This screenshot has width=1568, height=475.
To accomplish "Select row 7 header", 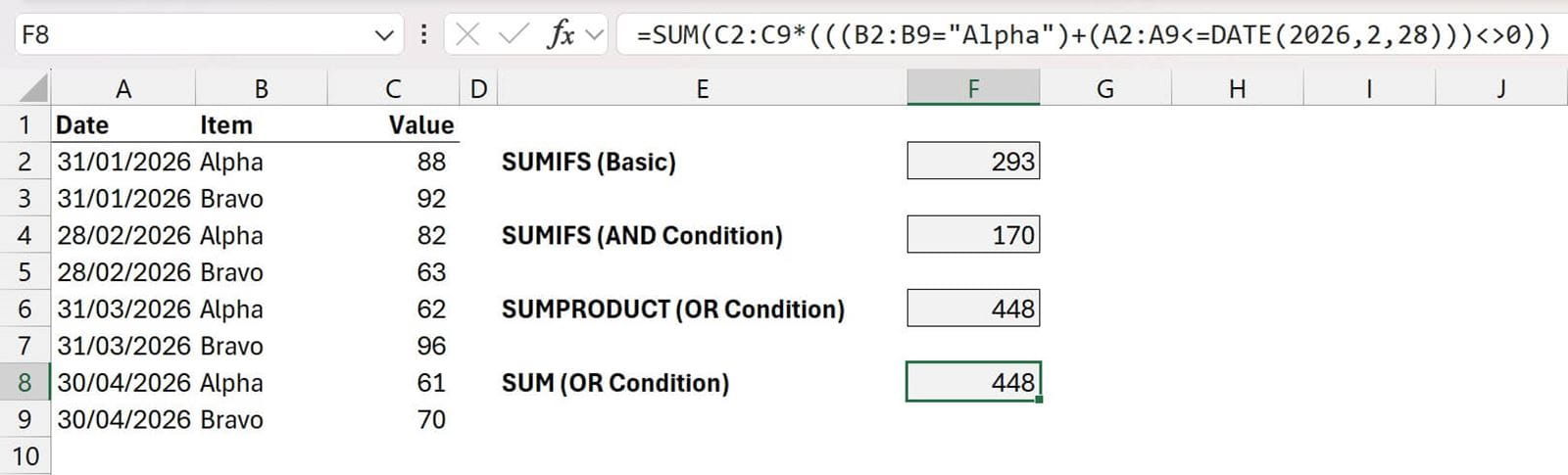I will tap(25, 346).
